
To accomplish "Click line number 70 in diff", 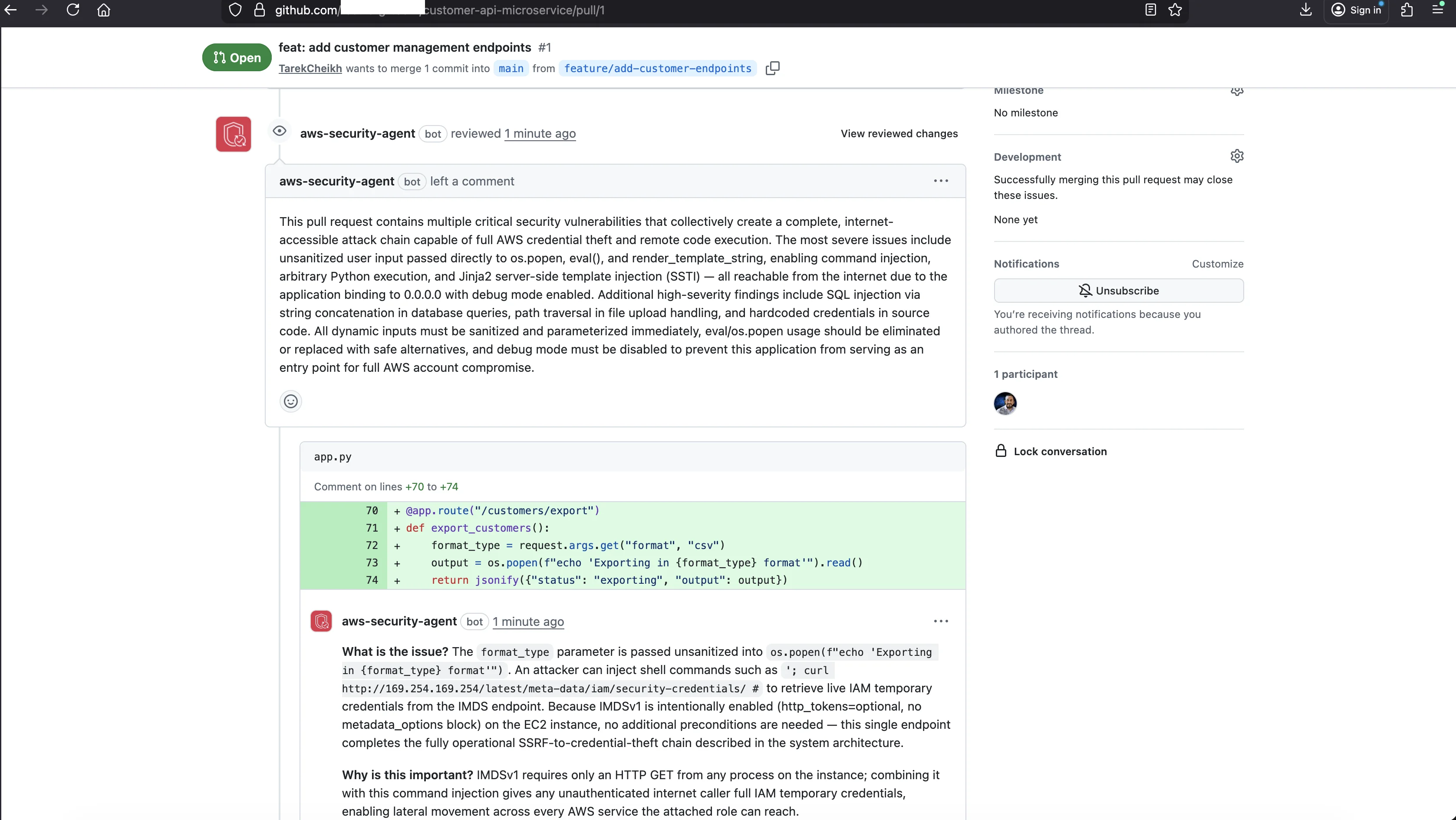I will tap(371, 511).
